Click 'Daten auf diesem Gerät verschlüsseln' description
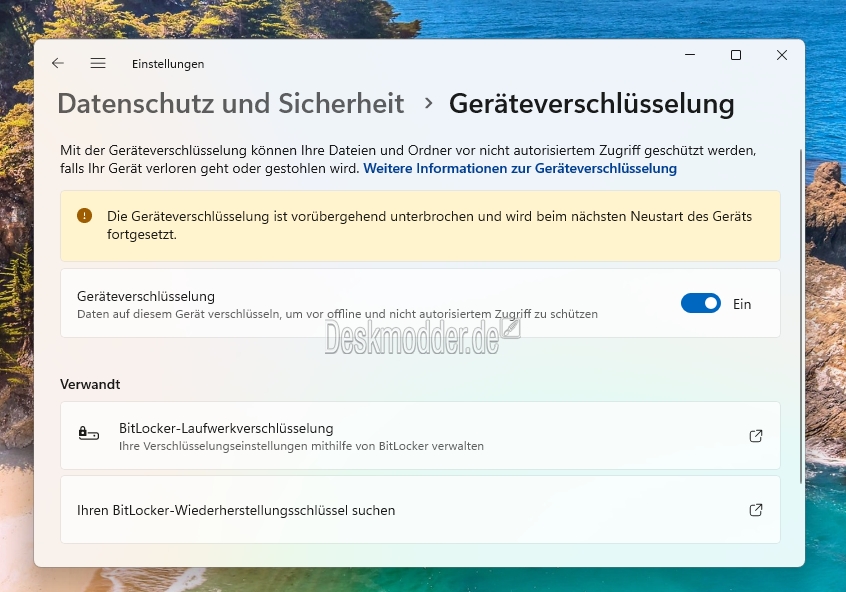 [x=337, y=314]
